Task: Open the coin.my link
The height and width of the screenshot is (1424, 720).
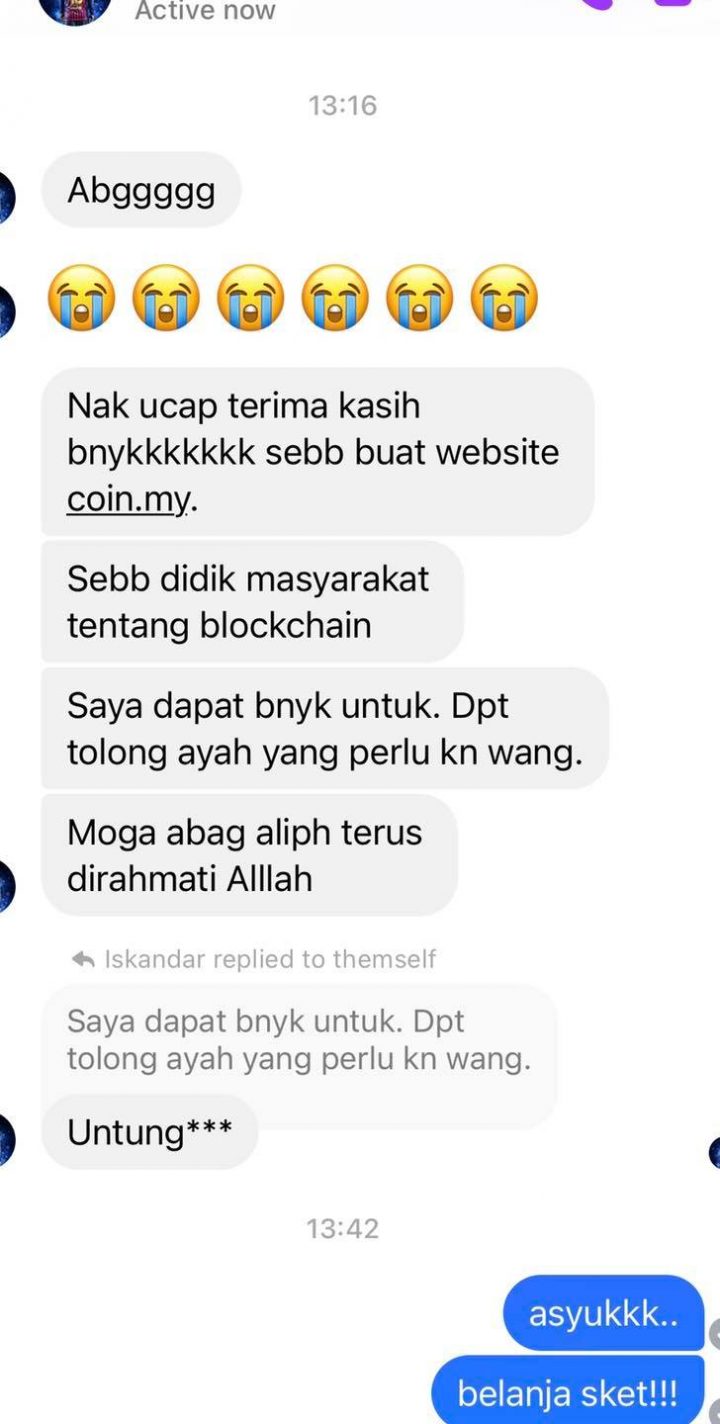Action: [x=127, y=498]
